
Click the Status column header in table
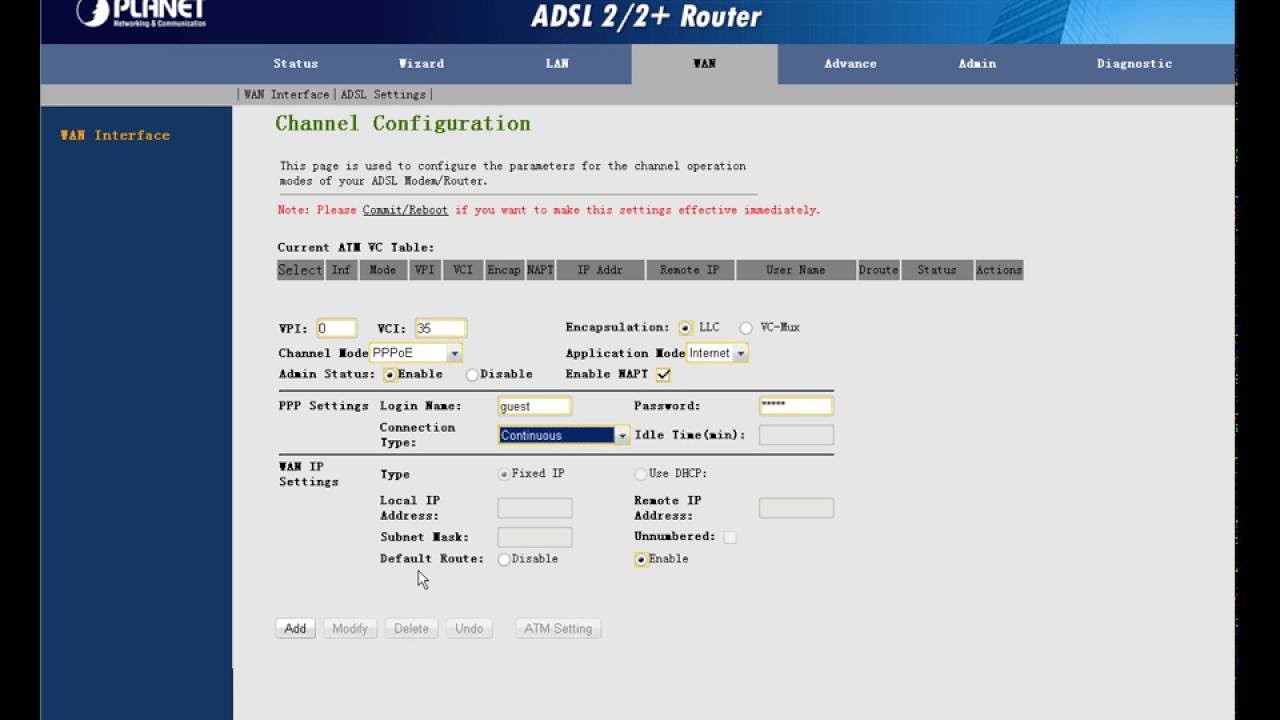click(x=937, y=270)
